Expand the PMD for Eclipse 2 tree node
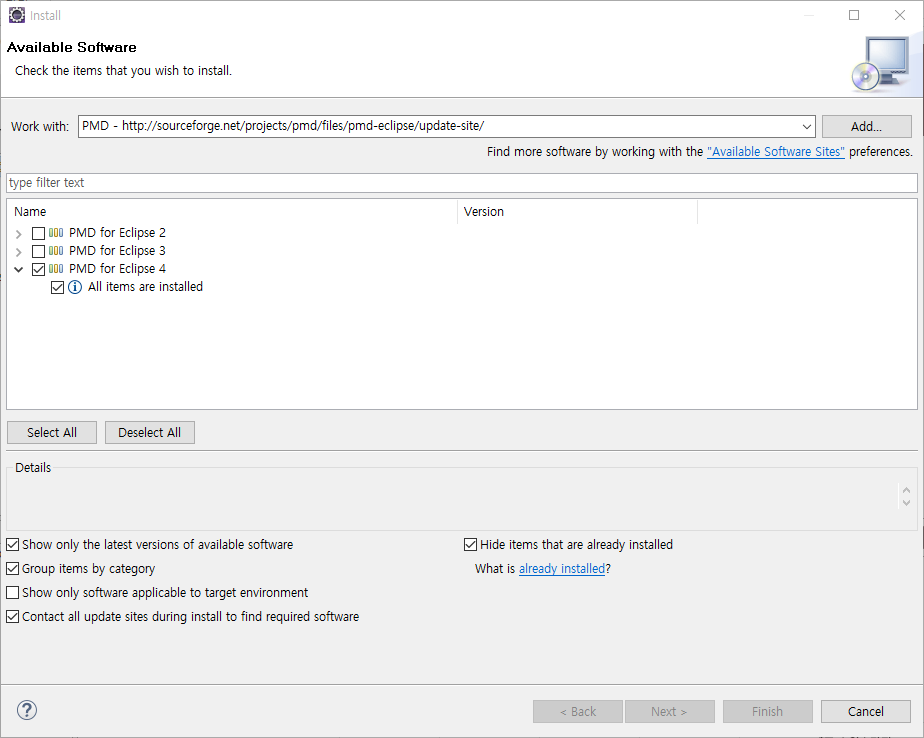 coord(18,233)
